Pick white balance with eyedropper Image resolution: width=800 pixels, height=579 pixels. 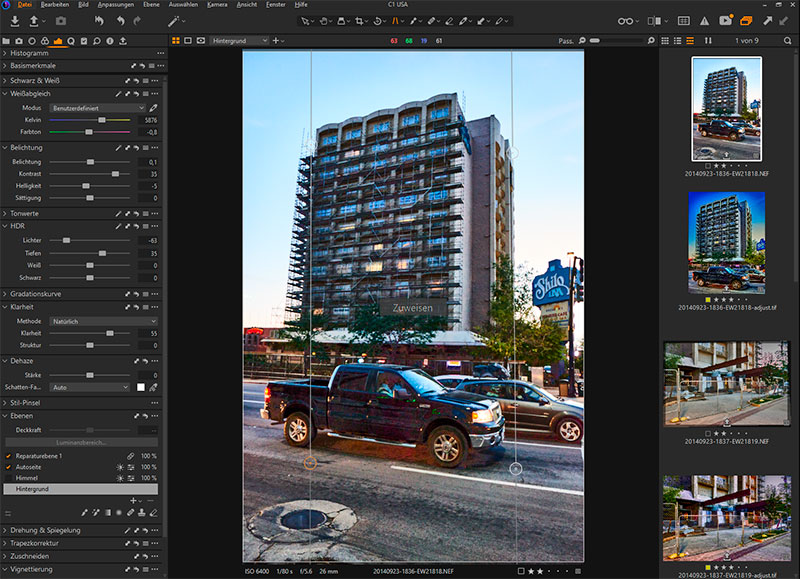(153, 108)
